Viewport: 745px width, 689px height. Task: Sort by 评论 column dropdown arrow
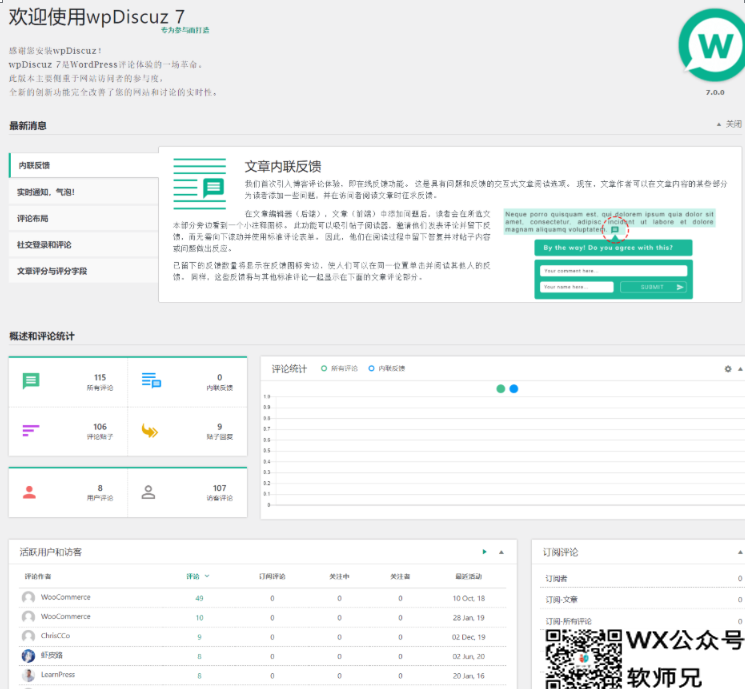[207, 576]
